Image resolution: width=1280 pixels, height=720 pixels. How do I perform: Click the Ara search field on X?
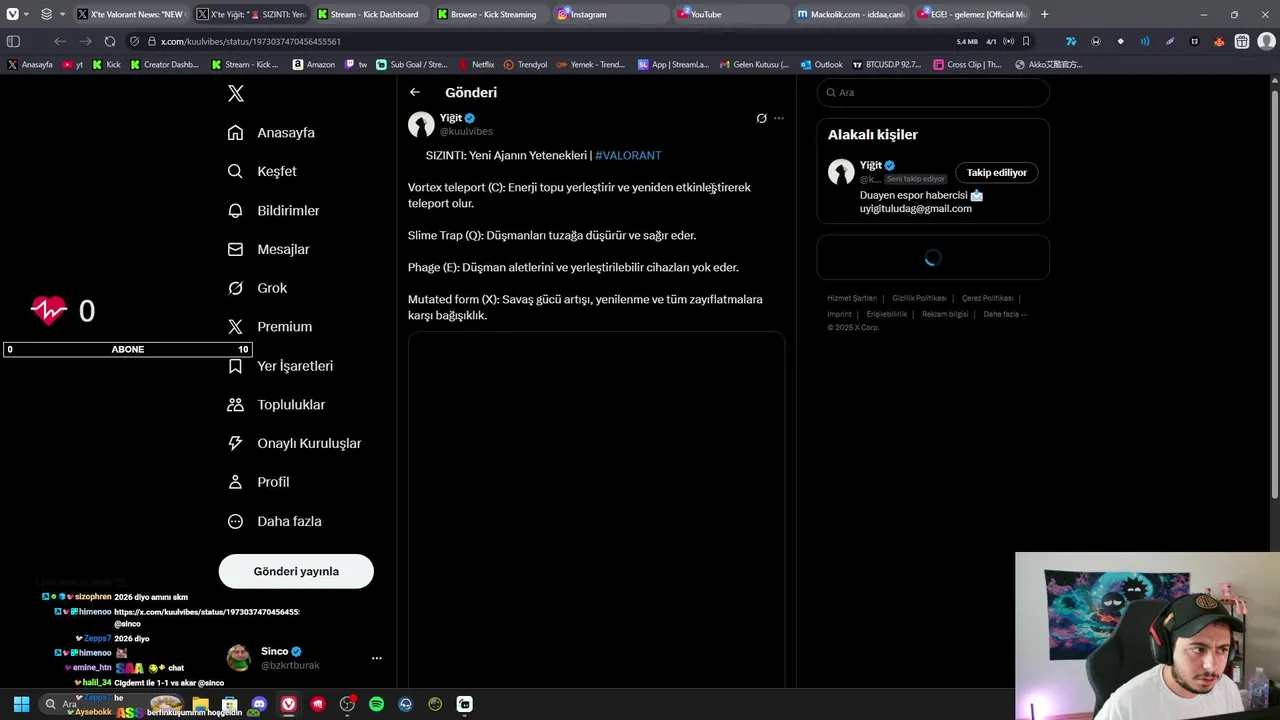933,92
